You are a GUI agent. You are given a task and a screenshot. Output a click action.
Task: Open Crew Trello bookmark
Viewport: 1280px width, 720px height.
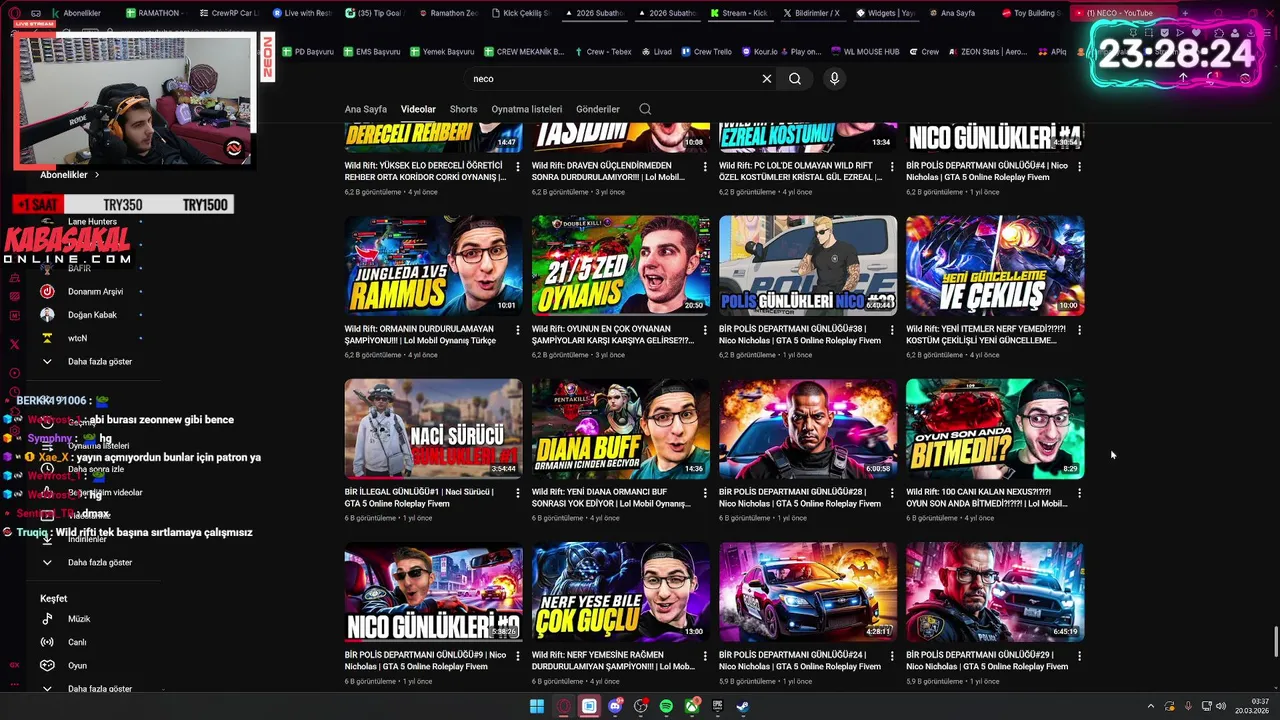pyautogui.click(x=706, y=51)
